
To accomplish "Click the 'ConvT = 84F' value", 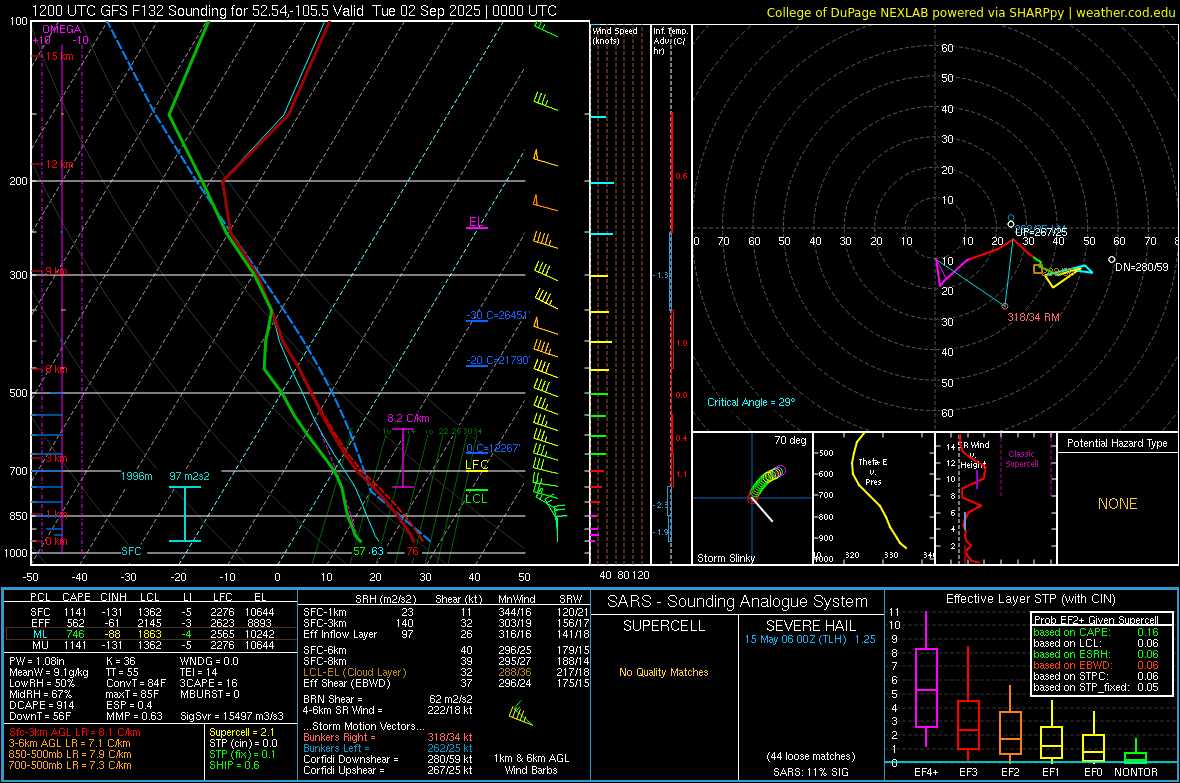I will click(136, 684).
